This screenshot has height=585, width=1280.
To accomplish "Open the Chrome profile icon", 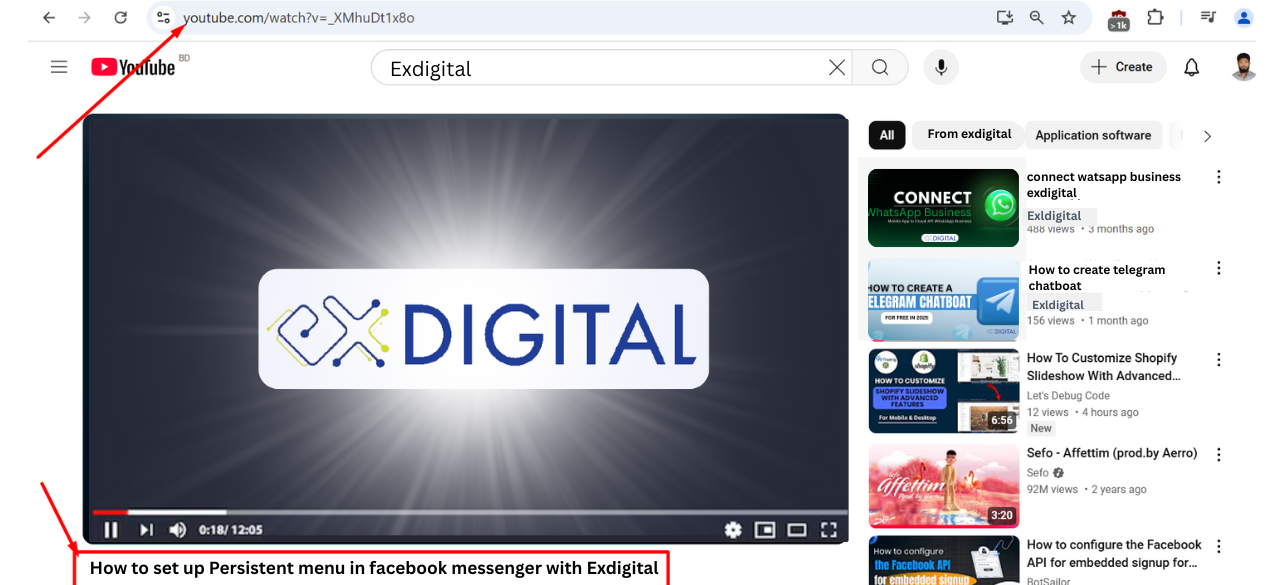I will (x=1243, y=17).
